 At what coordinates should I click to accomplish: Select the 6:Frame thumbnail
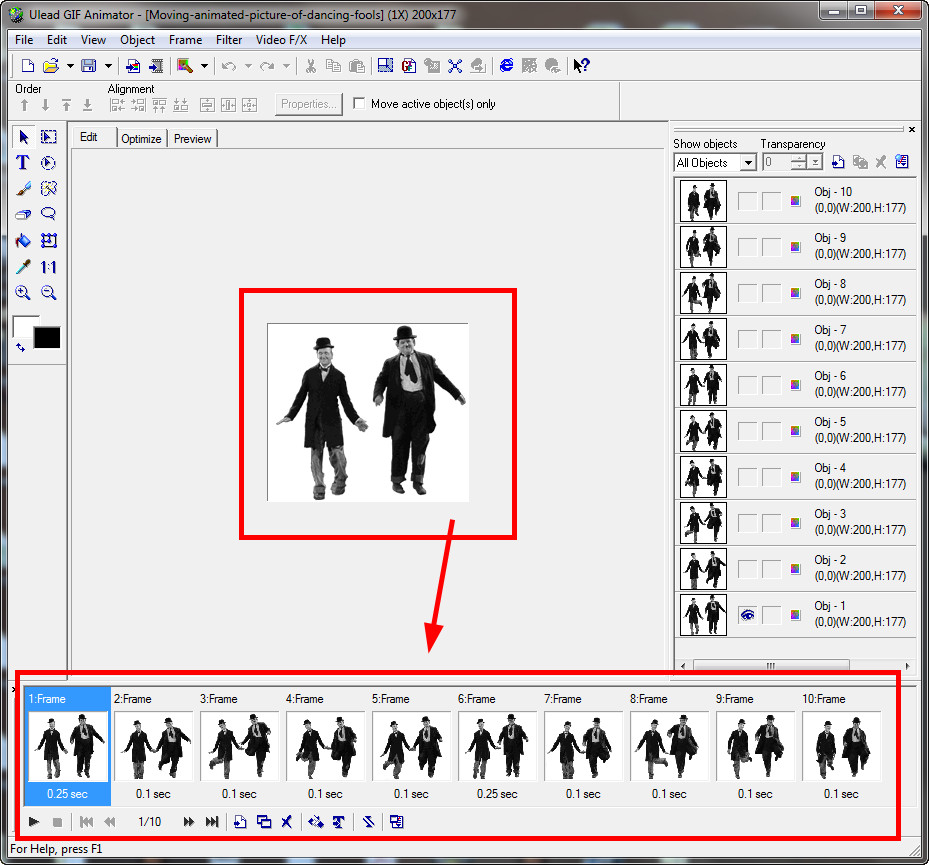[x=497, y=747]
